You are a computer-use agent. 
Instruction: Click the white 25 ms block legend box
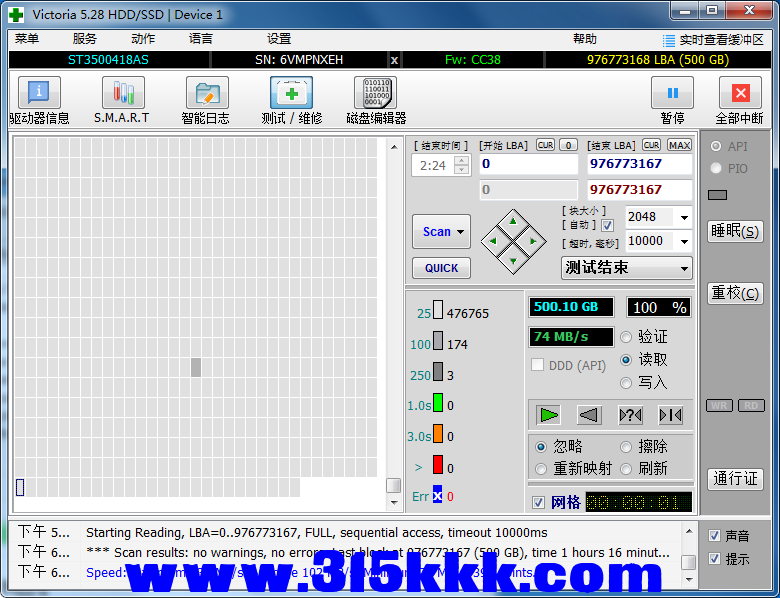coord(438,309)
